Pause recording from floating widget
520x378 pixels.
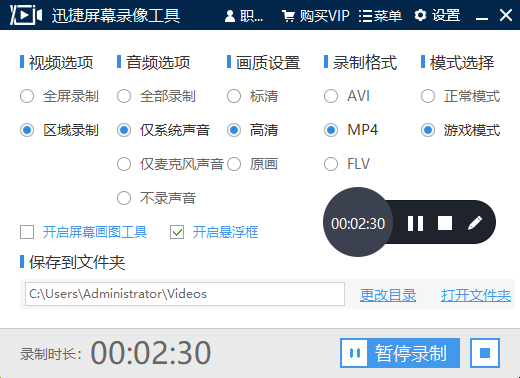415,223
